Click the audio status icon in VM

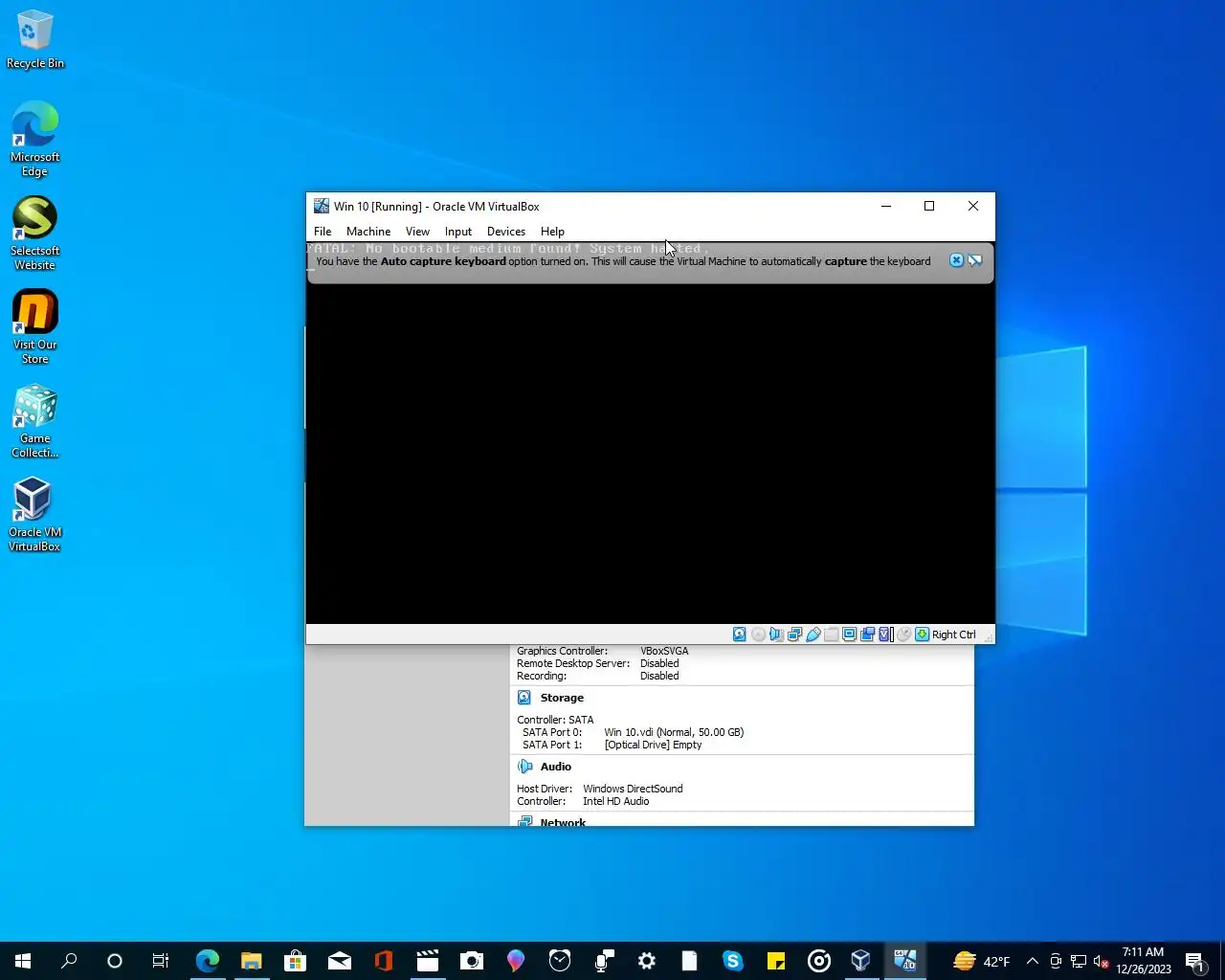[776, 635]
